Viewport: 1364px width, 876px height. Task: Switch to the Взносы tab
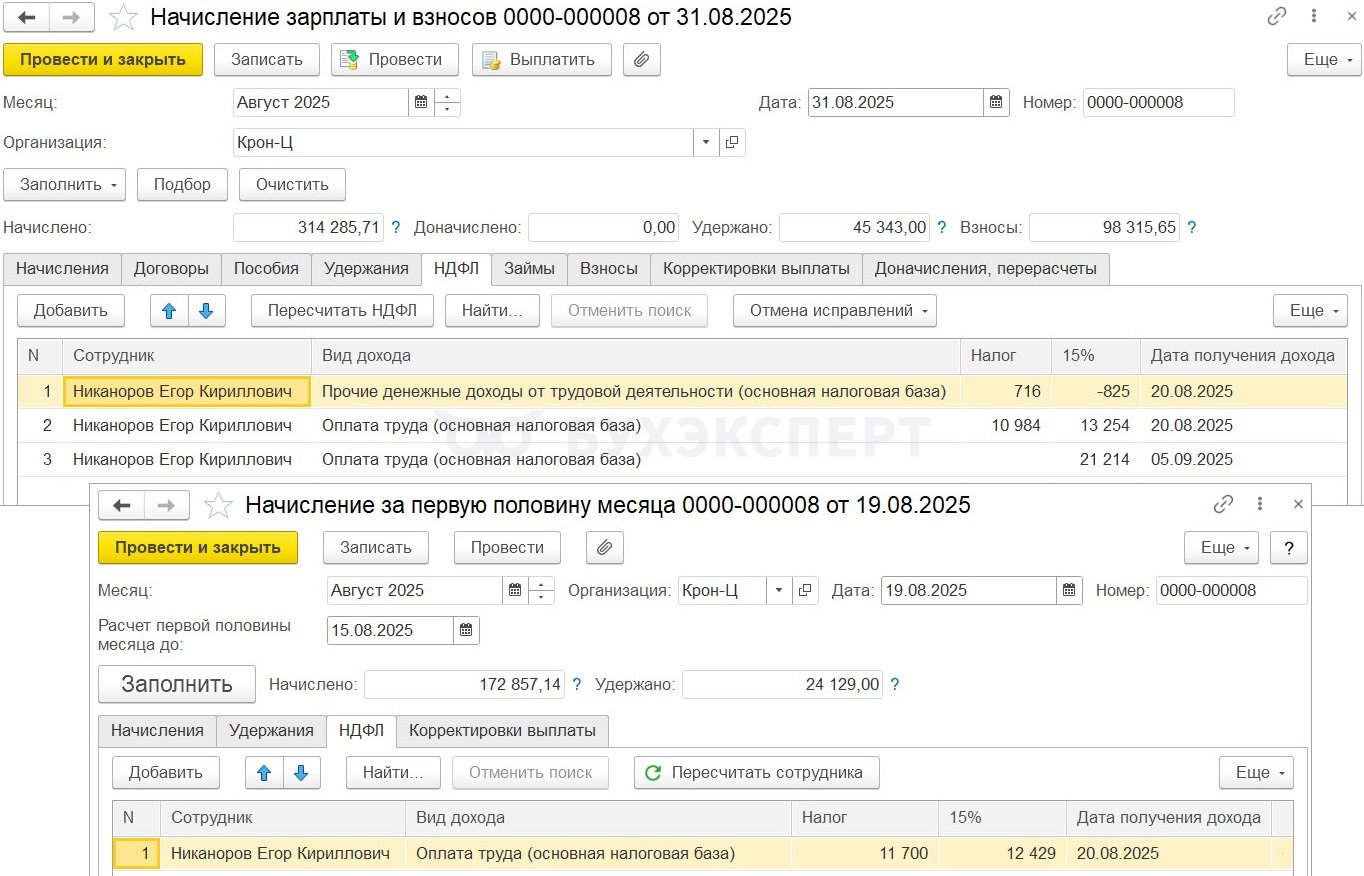609,268
